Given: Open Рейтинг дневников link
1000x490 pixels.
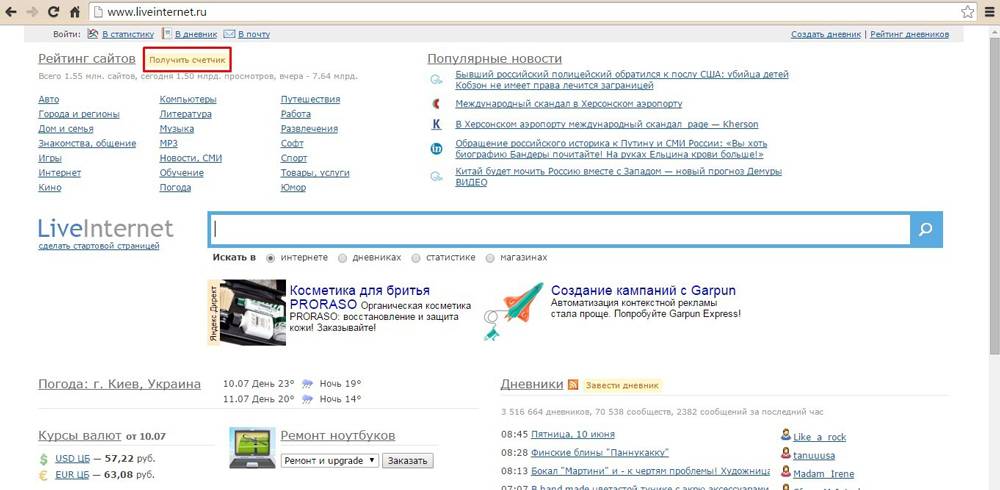Looking at the screenshot, I should pos(909,34).
